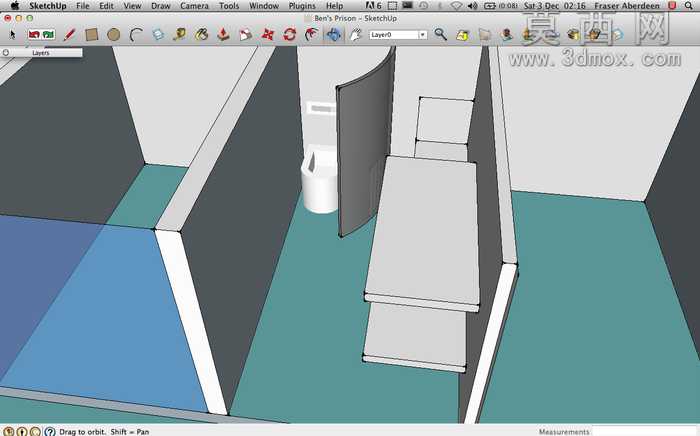Click the Zoom Extents icon
The image size is (700, 436).
pyautogui.click(x=462, y=34)
